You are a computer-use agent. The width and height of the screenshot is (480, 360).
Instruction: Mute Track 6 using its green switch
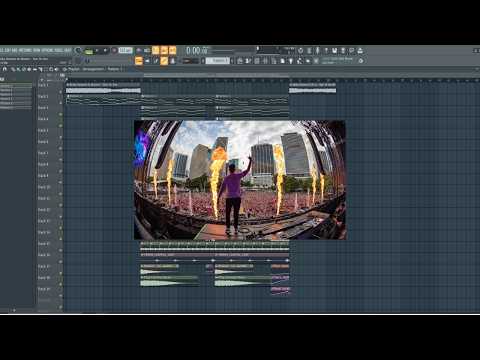[x=60, y=148]
